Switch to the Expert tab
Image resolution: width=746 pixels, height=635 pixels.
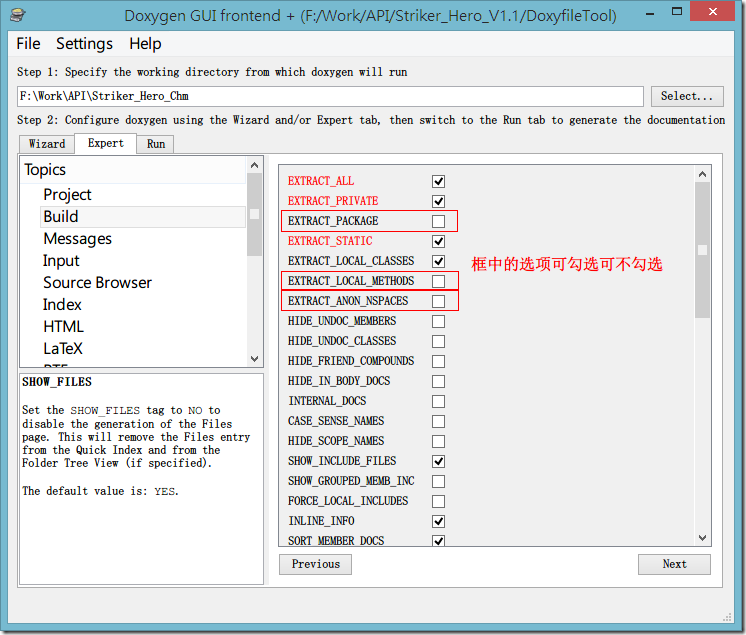(106, 143)
